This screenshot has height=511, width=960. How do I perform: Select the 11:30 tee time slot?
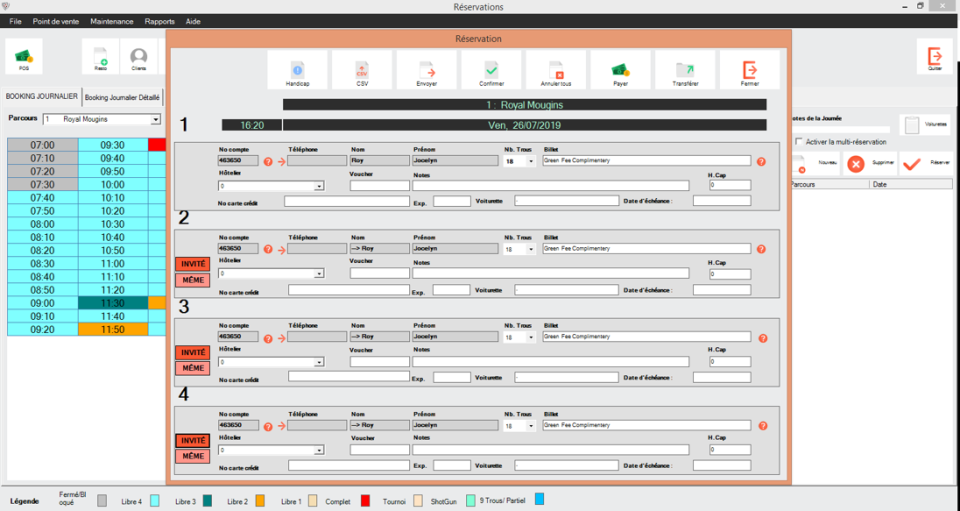(x=113, y=303)
